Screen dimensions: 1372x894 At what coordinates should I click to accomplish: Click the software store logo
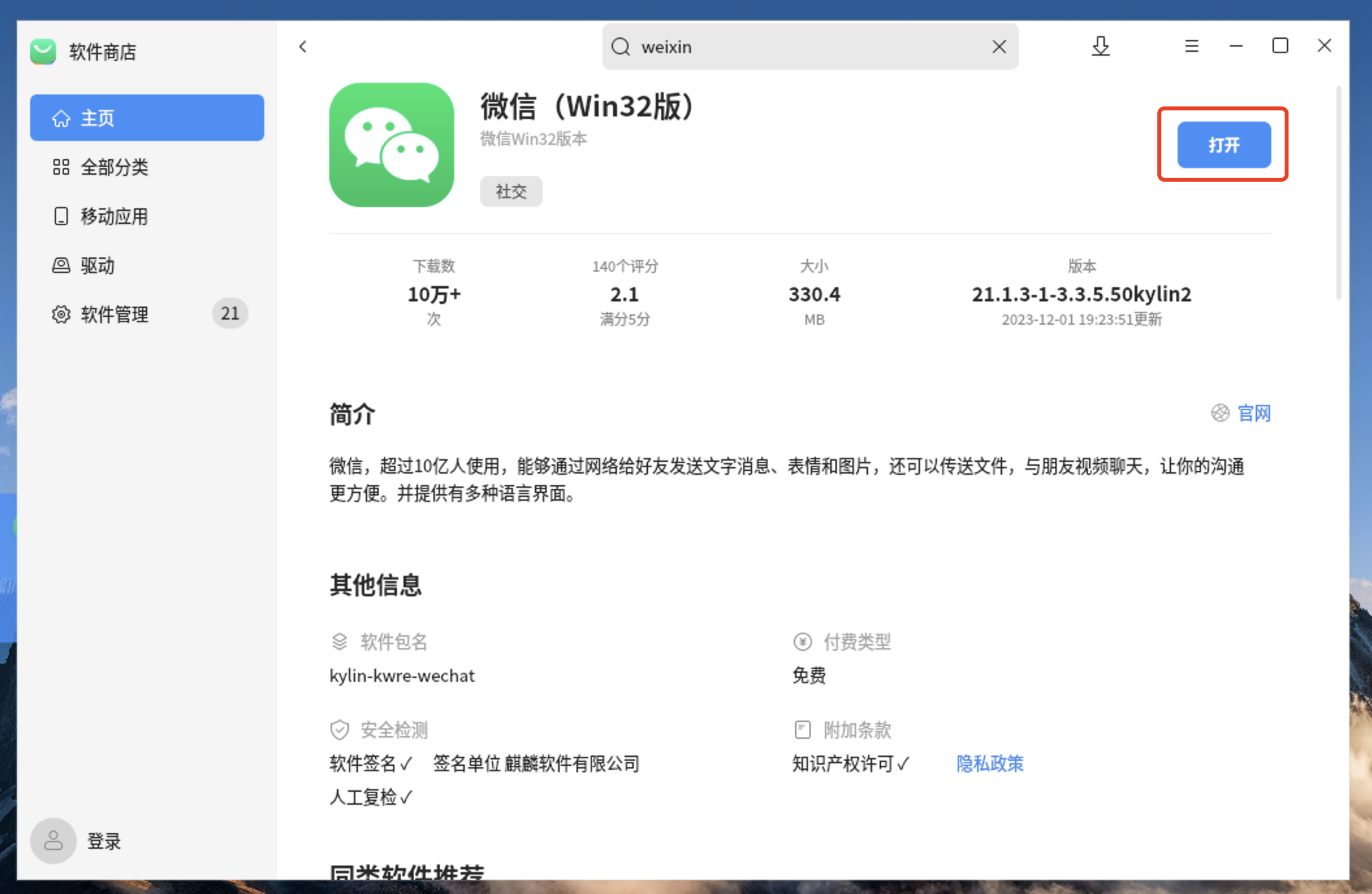coord(43,52)
